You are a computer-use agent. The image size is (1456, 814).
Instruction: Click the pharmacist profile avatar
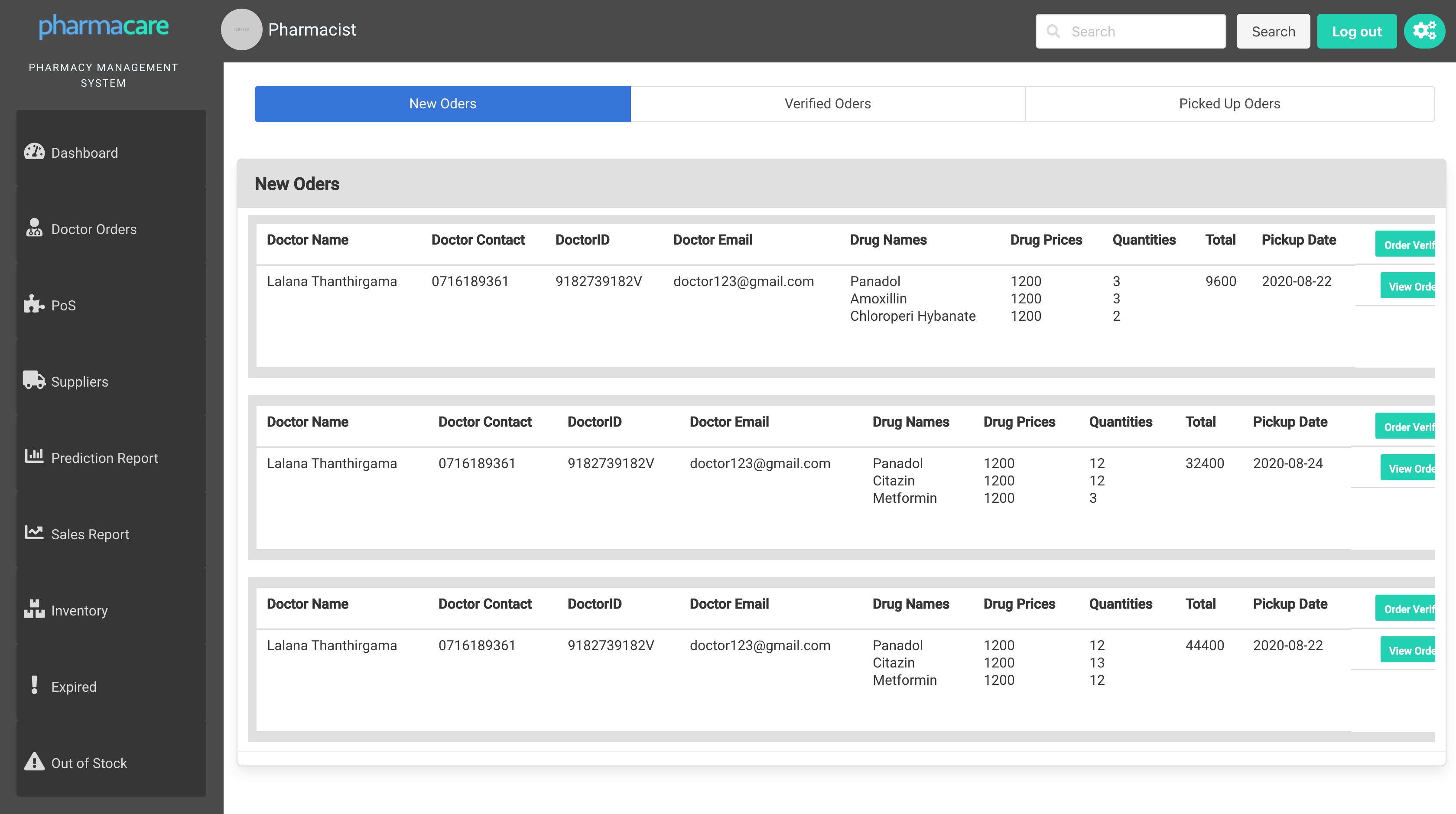coord(241,29)
